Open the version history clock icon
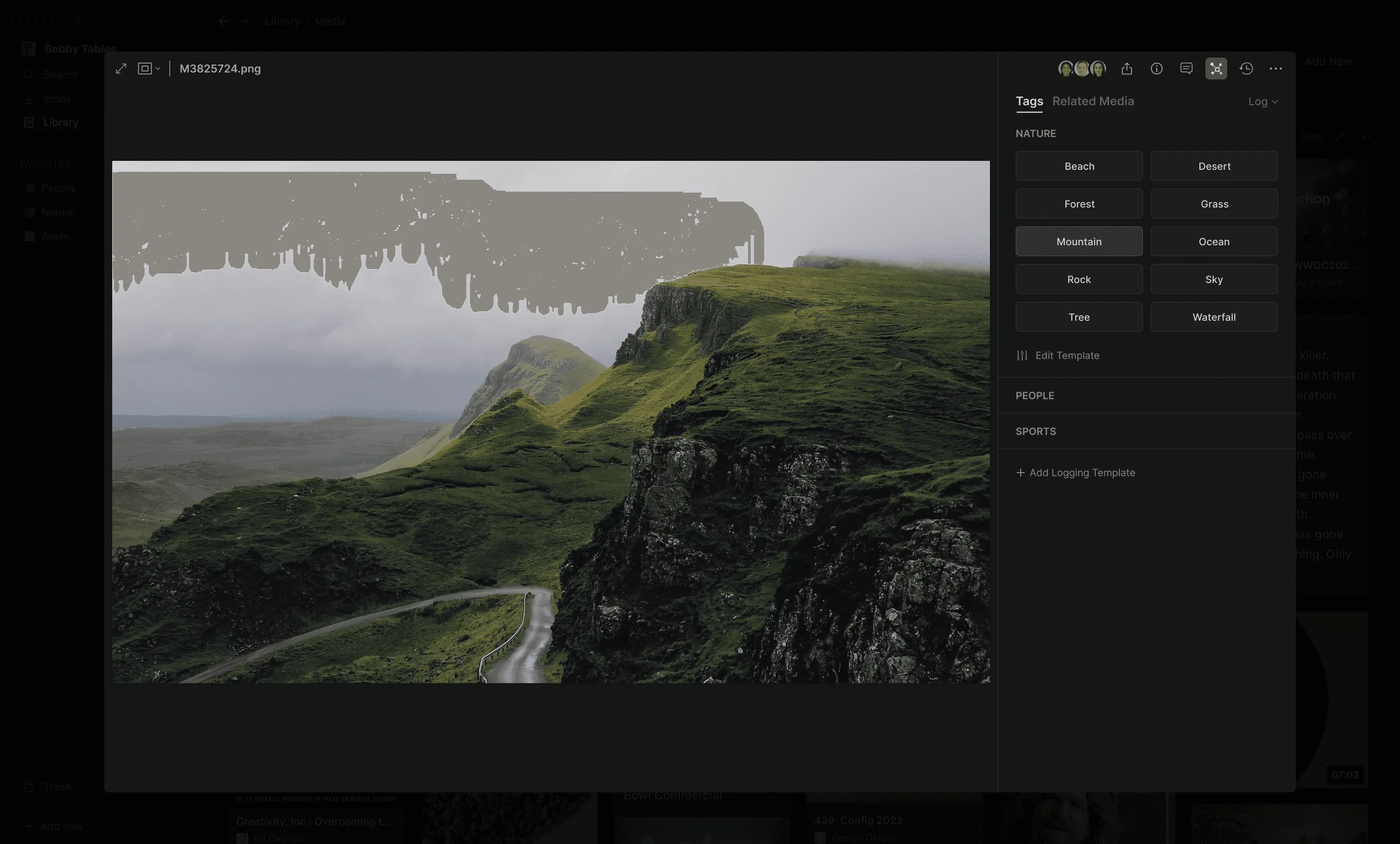 click(x=1246, y=69)
